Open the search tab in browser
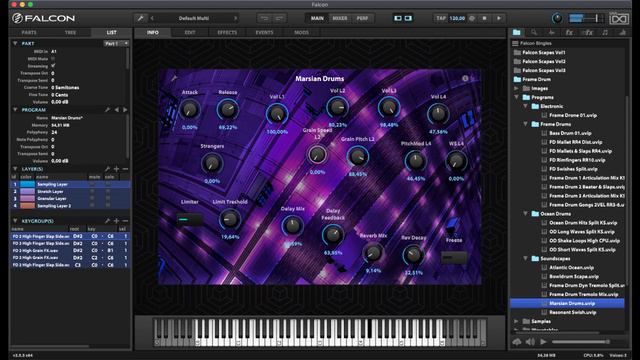 coord(534,32)
